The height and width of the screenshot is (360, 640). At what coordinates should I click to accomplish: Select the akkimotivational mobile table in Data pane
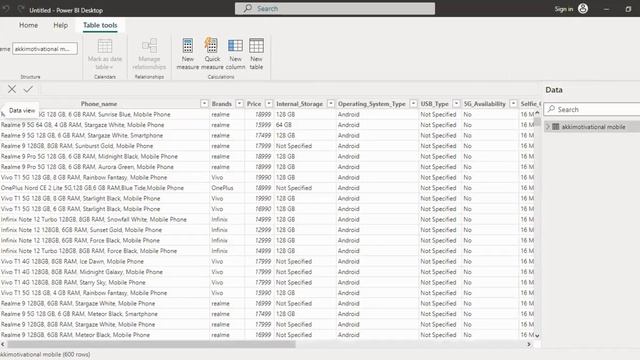click(x=593, y=127)
